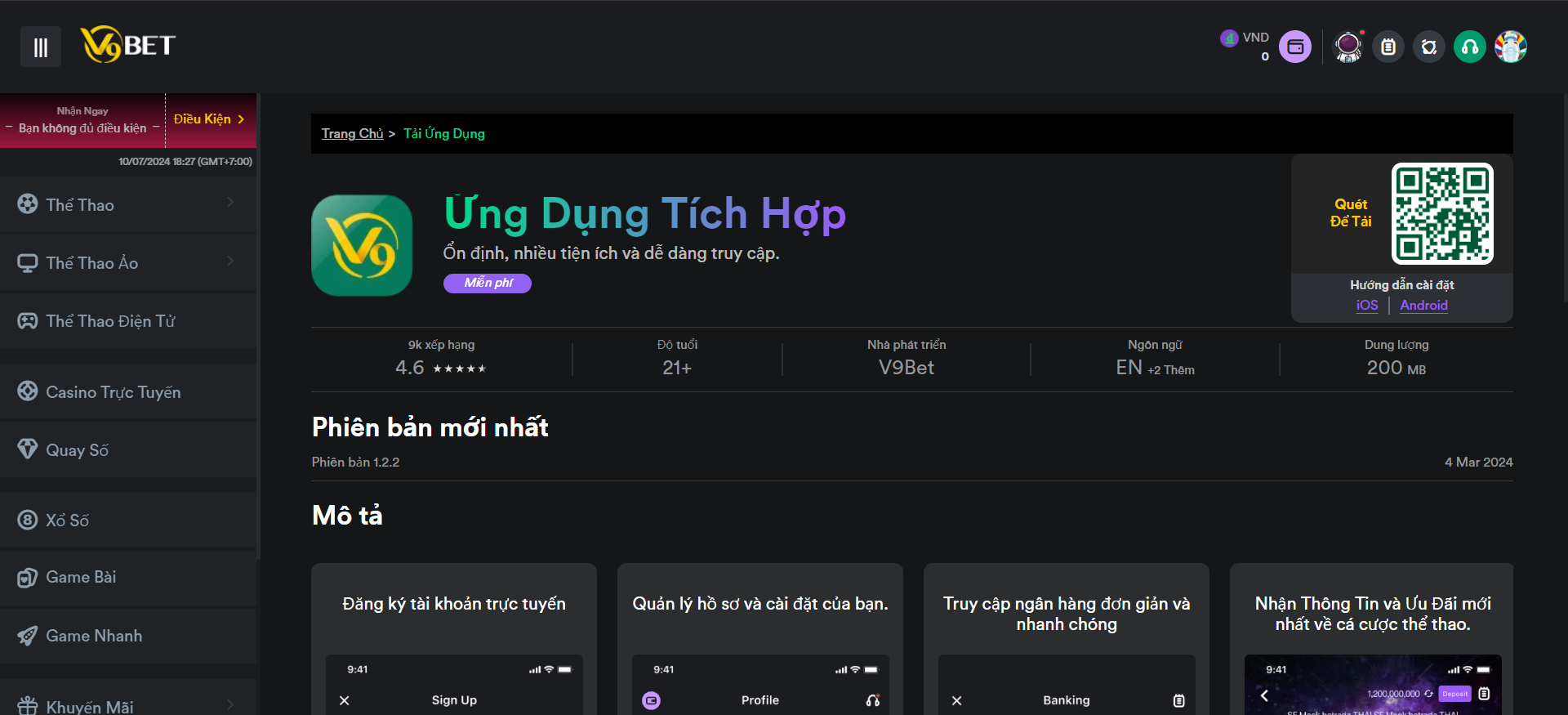The width and height of the screenshot is (1568, 715).
Task: Click the green V9 app icon
Action: tap(362, 245)
